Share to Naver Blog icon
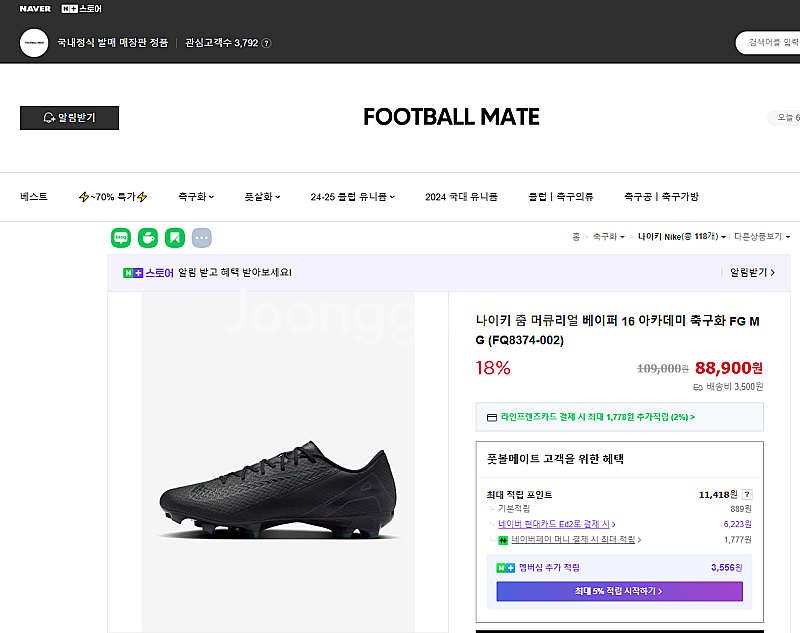The image size is (800, 633). click(121, 238)
